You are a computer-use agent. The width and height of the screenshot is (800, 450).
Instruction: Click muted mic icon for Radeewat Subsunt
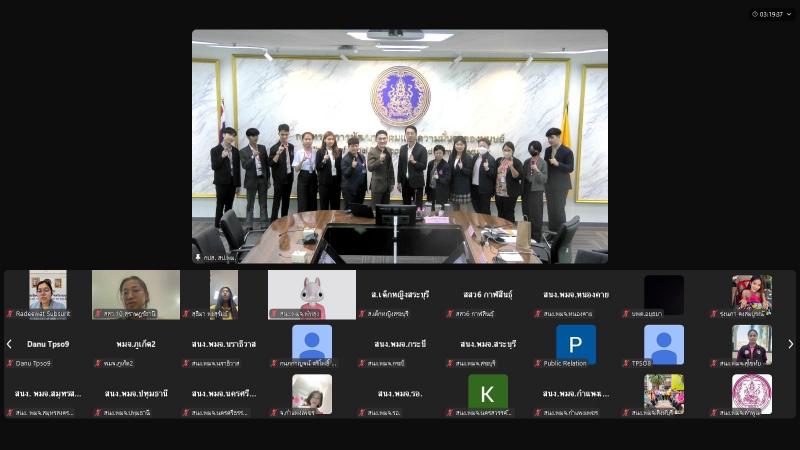click(10, 314)
